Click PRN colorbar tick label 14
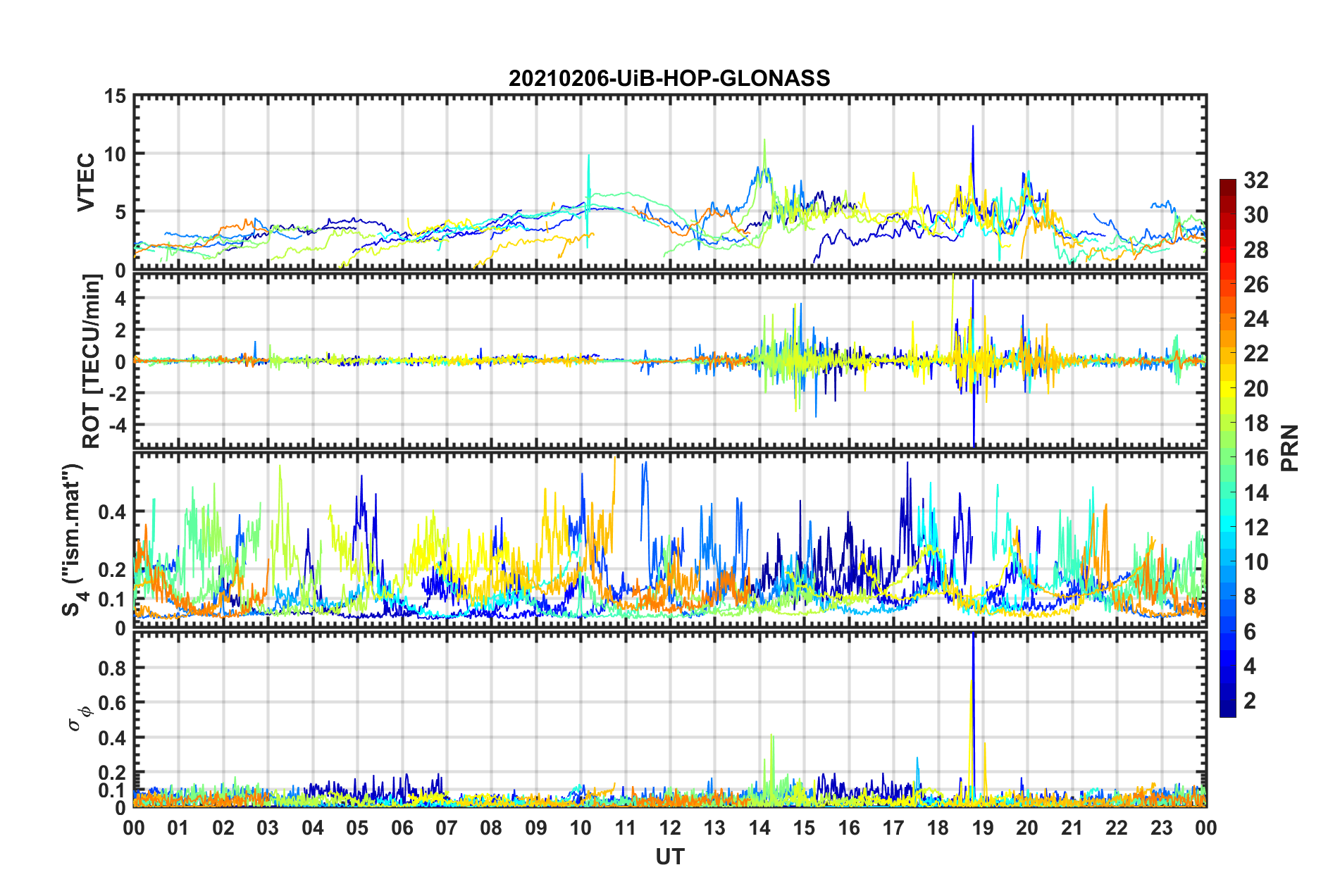1340x896 pixels. point(1255,493)
